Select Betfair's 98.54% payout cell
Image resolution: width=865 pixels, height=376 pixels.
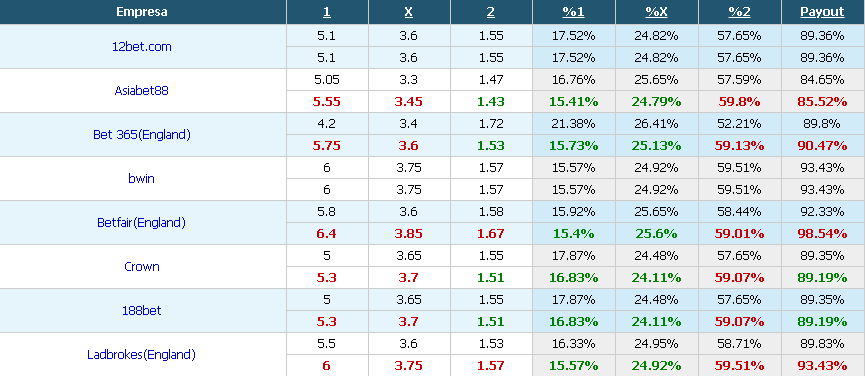click(x=823, y=234)
